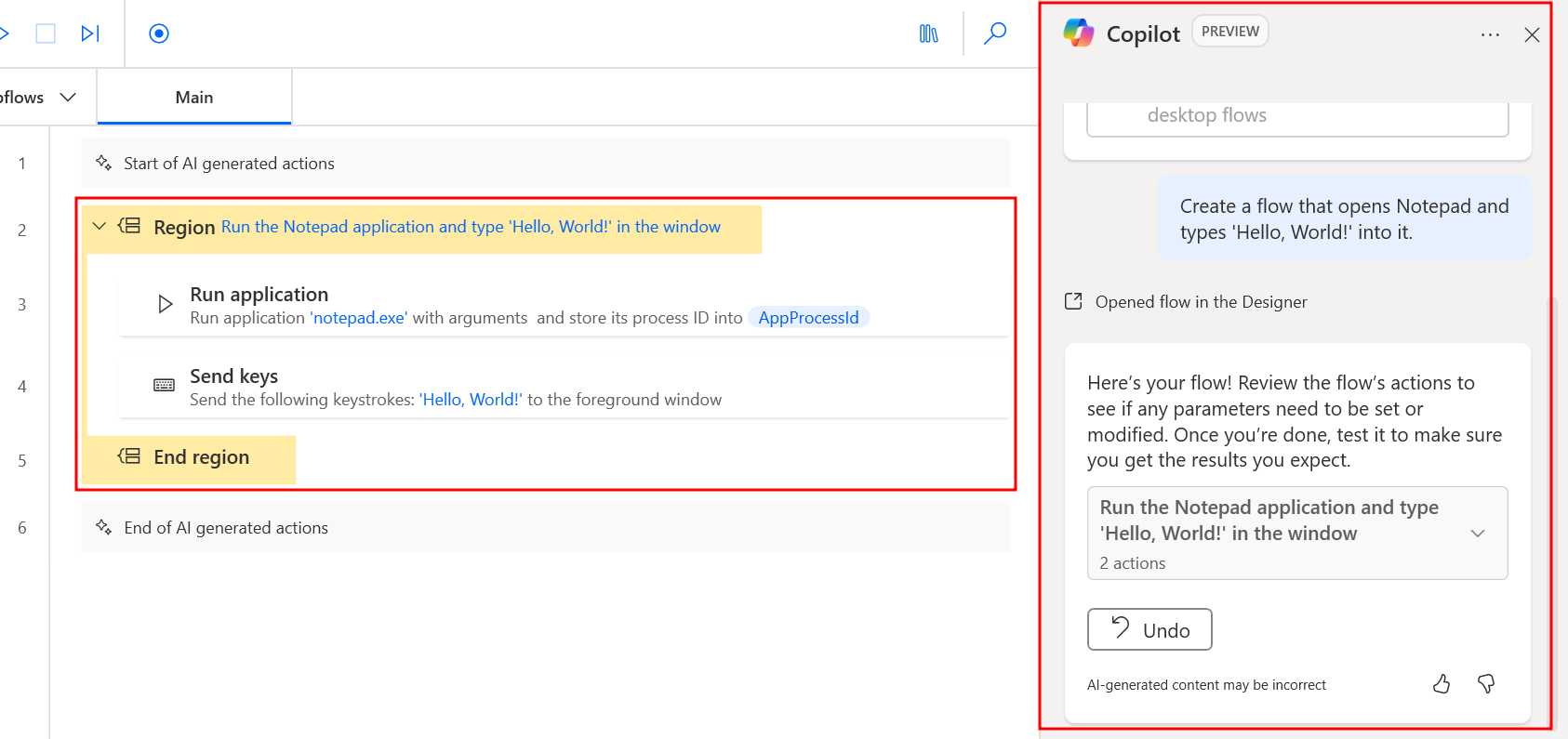Collapse the Region block with its chevron
Image resolution: width=1568 pixels, height=739 pixels.
[100, 226]
